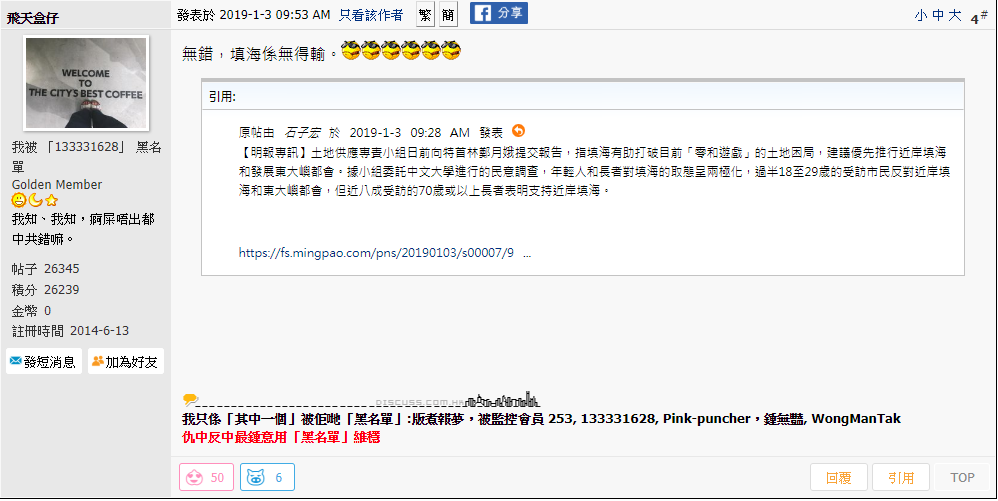Jump to page top with TOP button
Viewport: 998px width, 501px height.
962,477
